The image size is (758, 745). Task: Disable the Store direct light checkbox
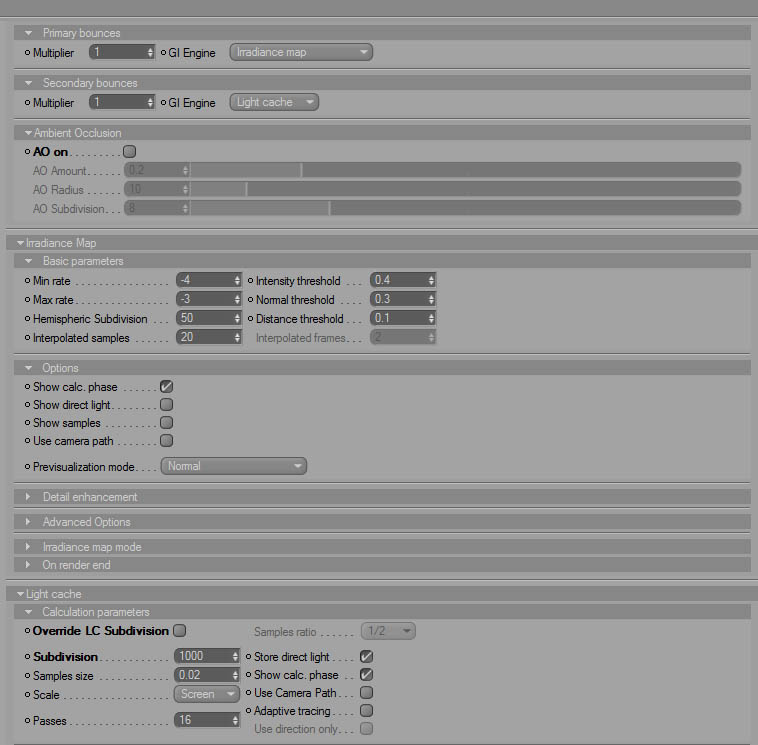366,657
